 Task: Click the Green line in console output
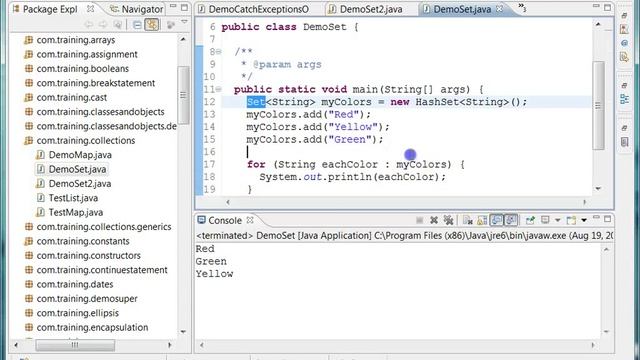tap(211, 261)
